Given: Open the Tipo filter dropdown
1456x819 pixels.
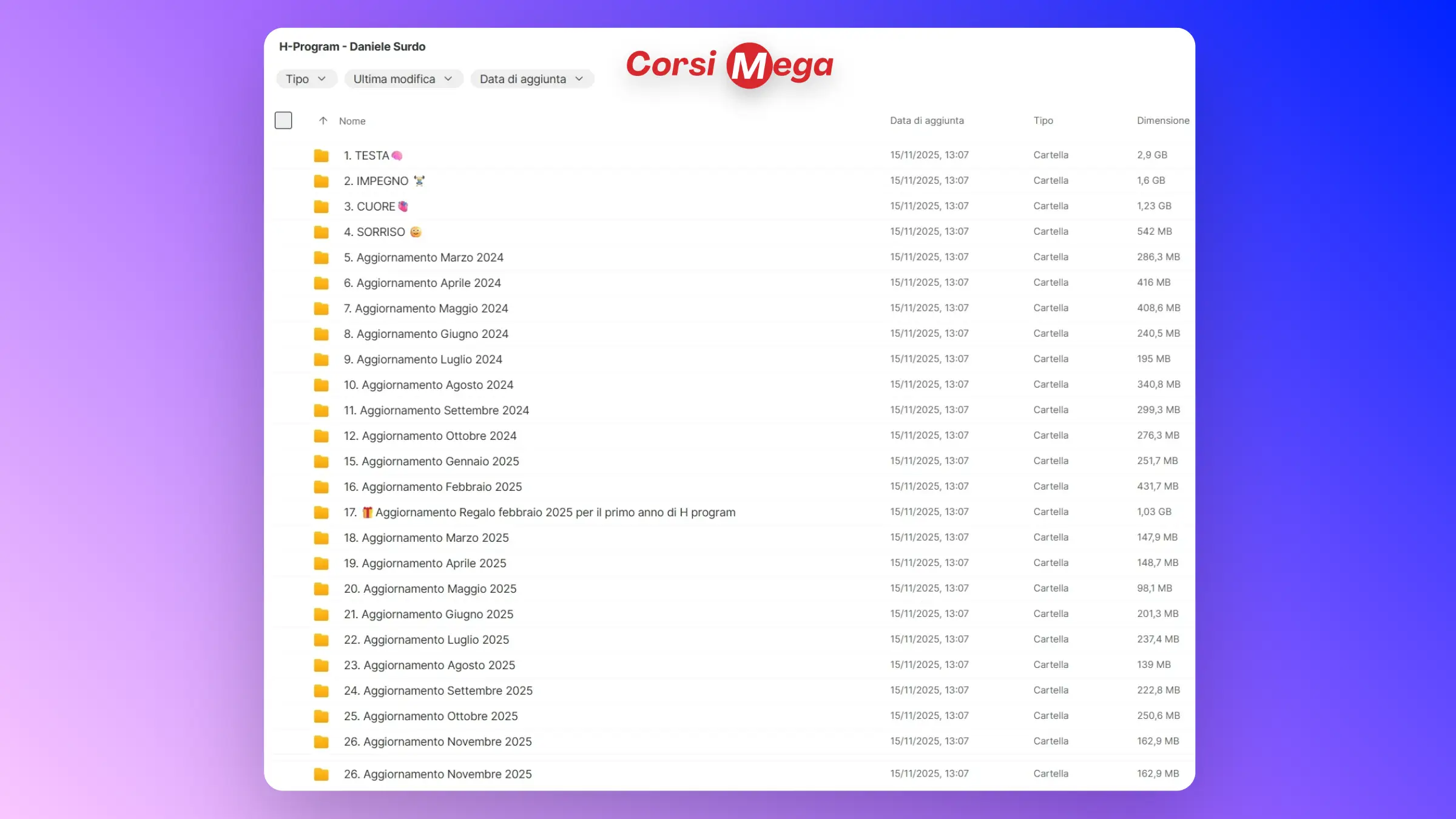Looking at the screenshot, I should 306,79.
